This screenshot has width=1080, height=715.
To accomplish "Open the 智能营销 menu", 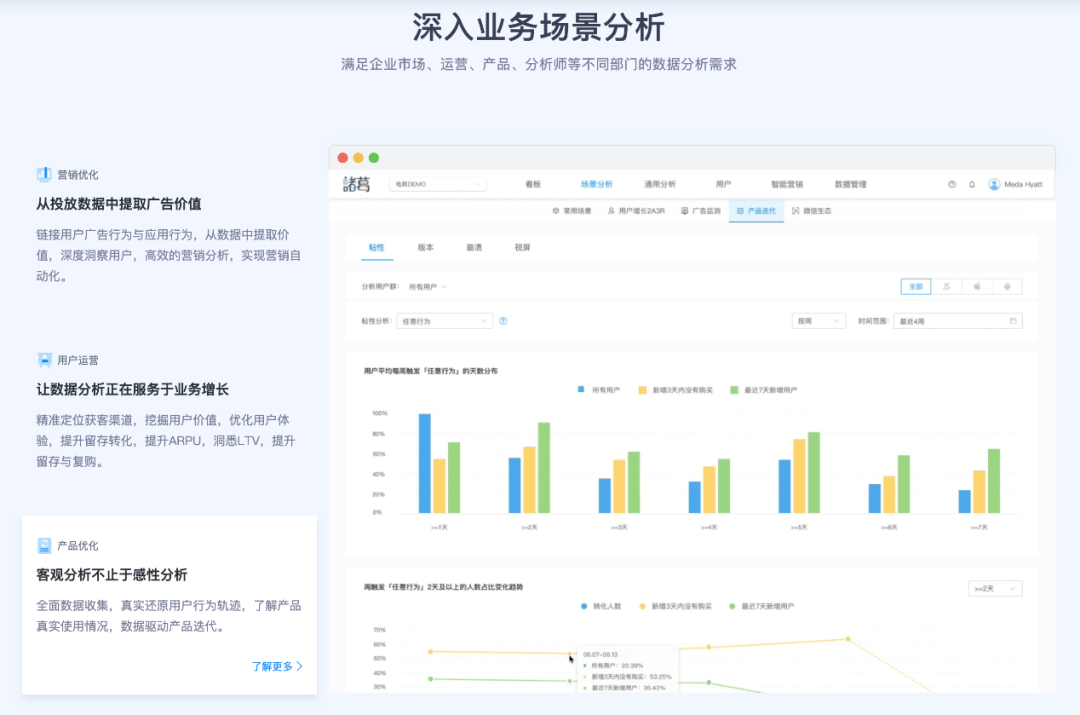I will 787,185.
